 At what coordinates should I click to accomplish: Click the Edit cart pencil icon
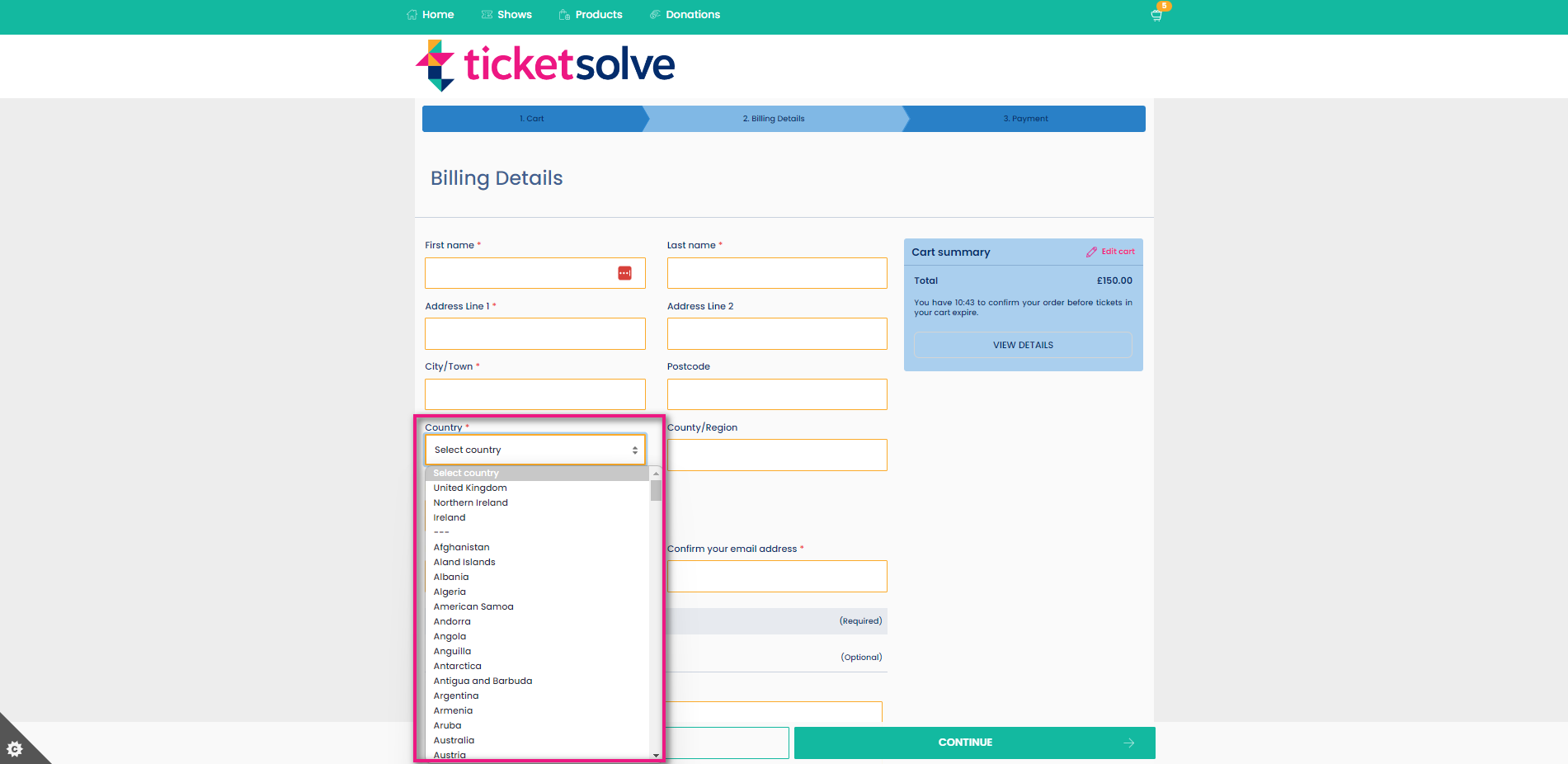[x=1092, y=252]
